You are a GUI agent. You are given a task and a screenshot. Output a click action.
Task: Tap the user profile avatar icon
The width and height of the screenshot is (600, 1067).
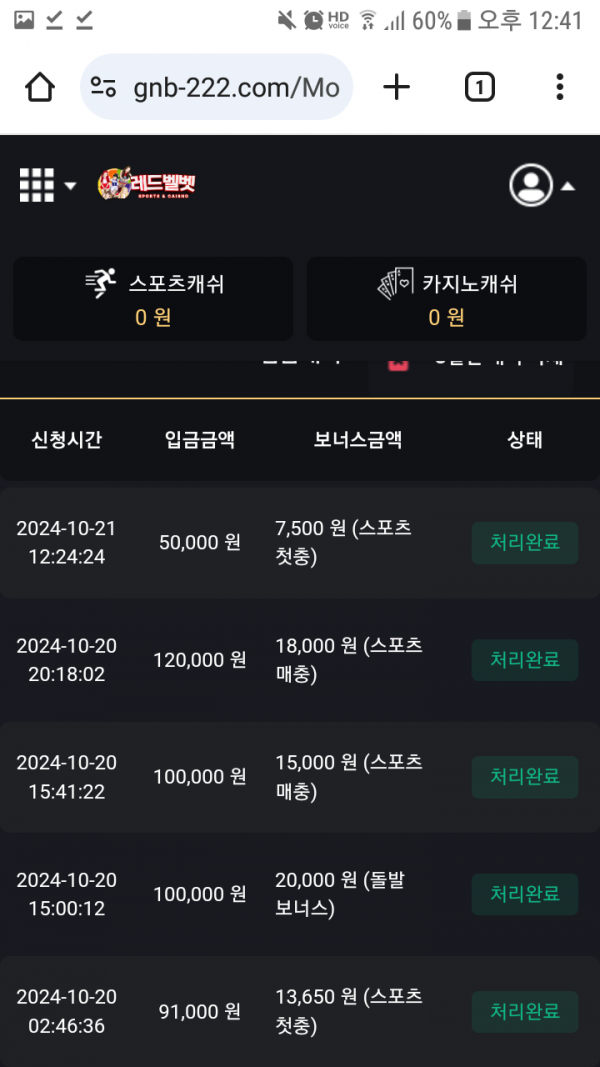click(x=531, y=185)
